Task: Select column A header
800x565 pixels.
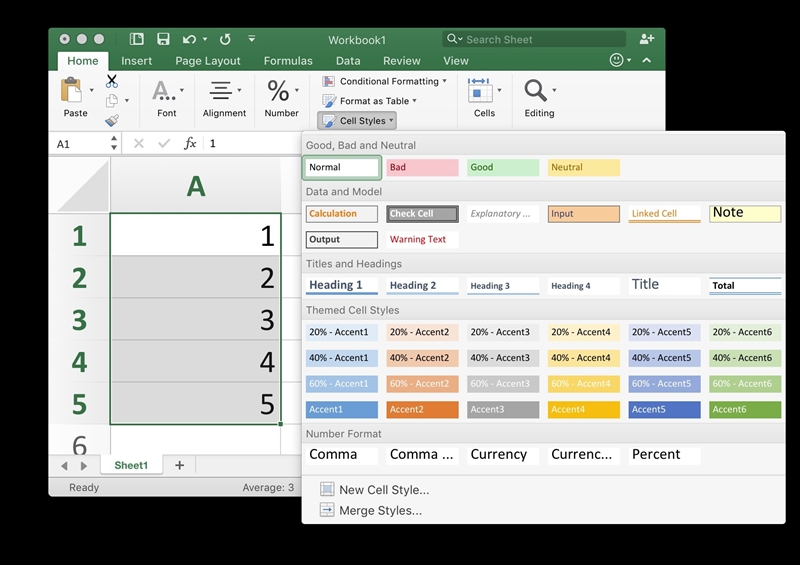Action: coord(196,186)
